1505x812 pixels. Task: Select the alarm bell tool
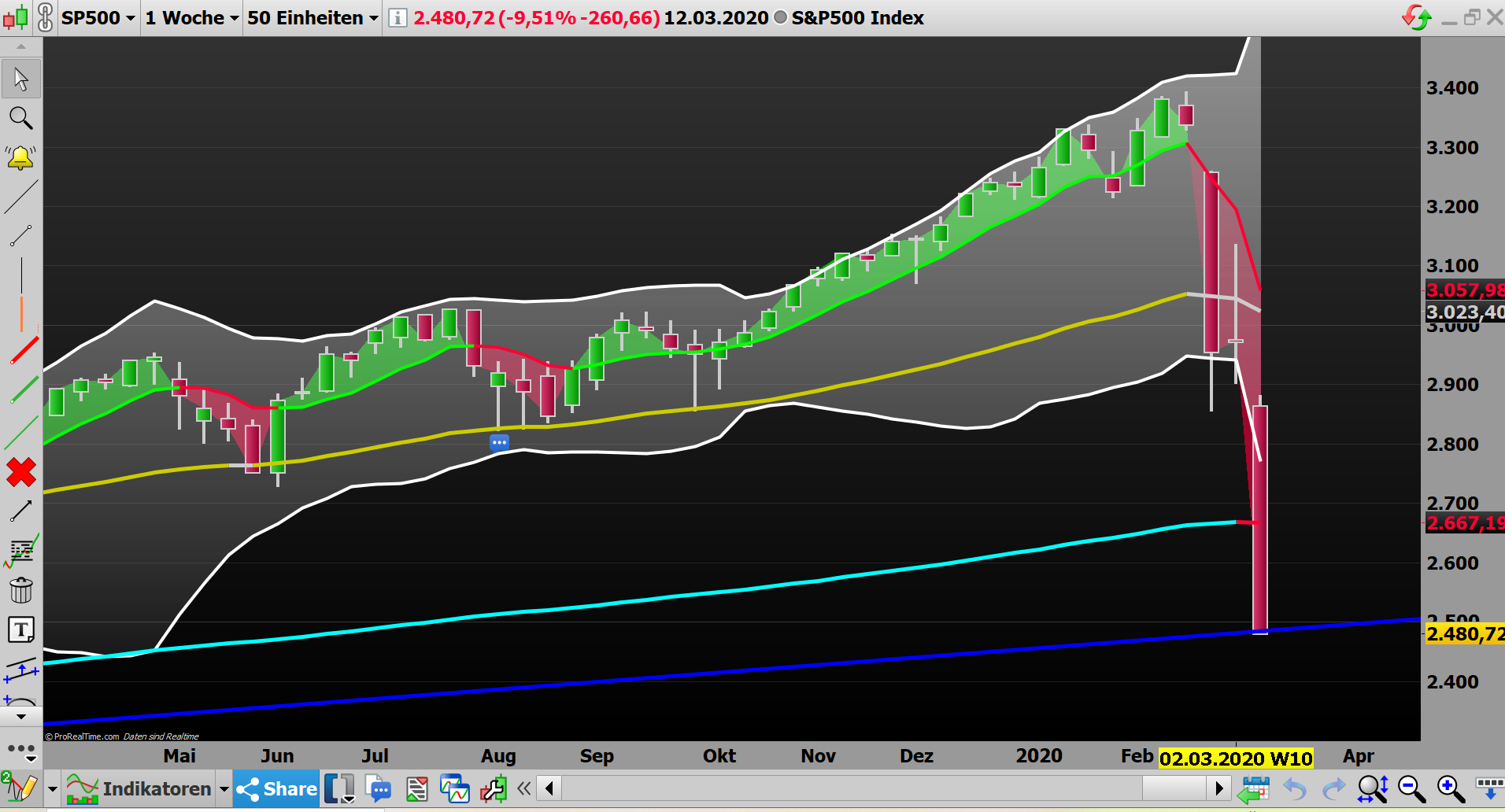[21, 157]
